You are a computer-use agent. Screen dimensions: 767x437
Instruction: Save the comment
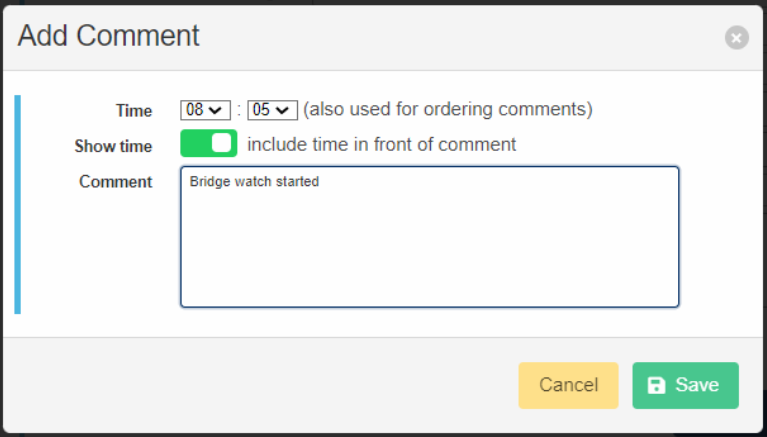tap(685, 385)
